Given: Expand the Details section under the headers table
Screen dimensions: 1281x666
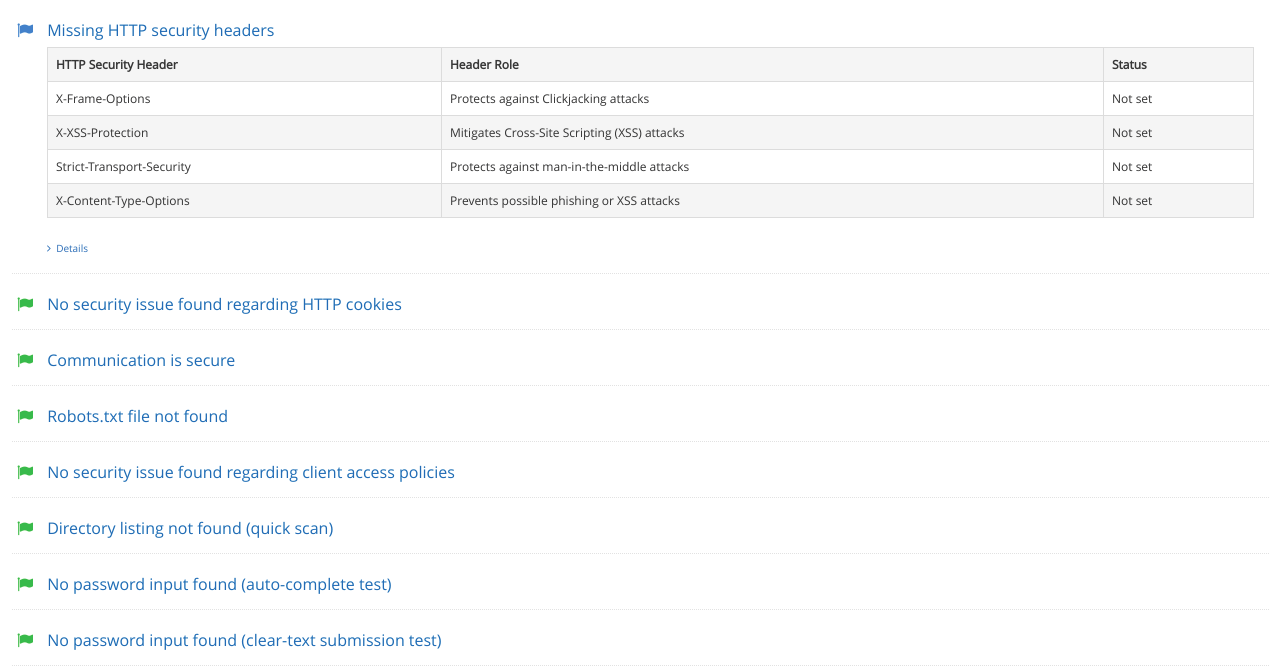Looking at the screenshot, I should pyautogui.click(x=67, y=248).
